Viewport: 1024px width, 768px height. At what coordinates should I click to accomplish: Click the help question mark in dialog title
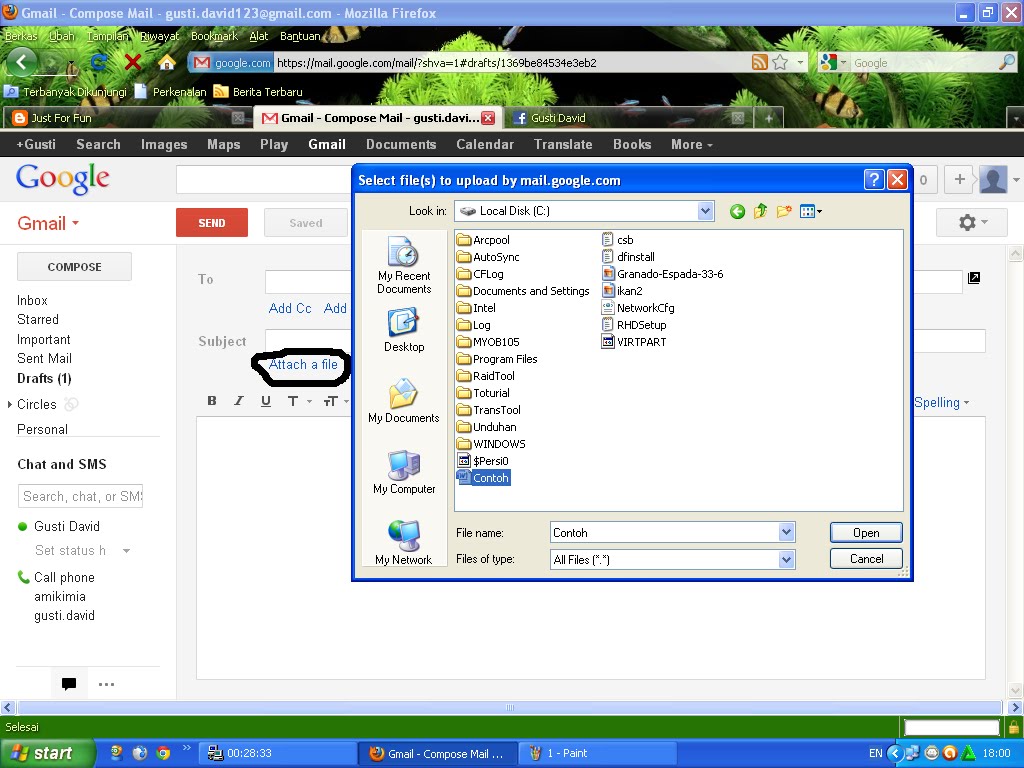point(873,180)
